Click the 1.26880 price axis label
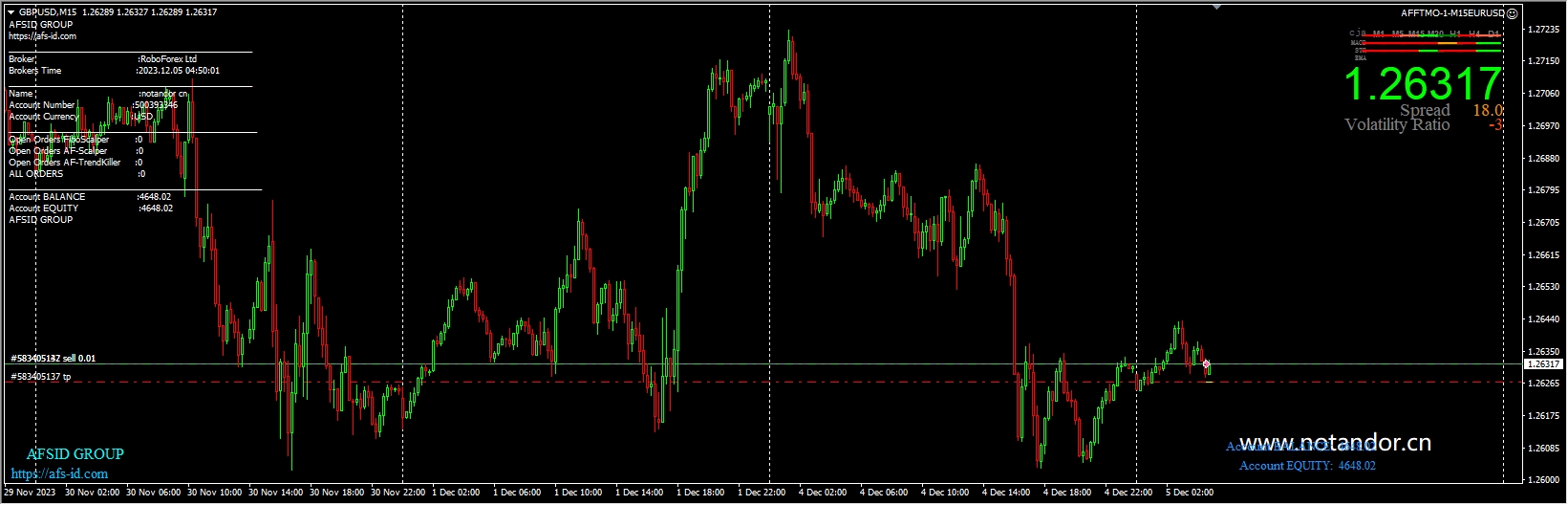1568x505 pixels. 1544,159
